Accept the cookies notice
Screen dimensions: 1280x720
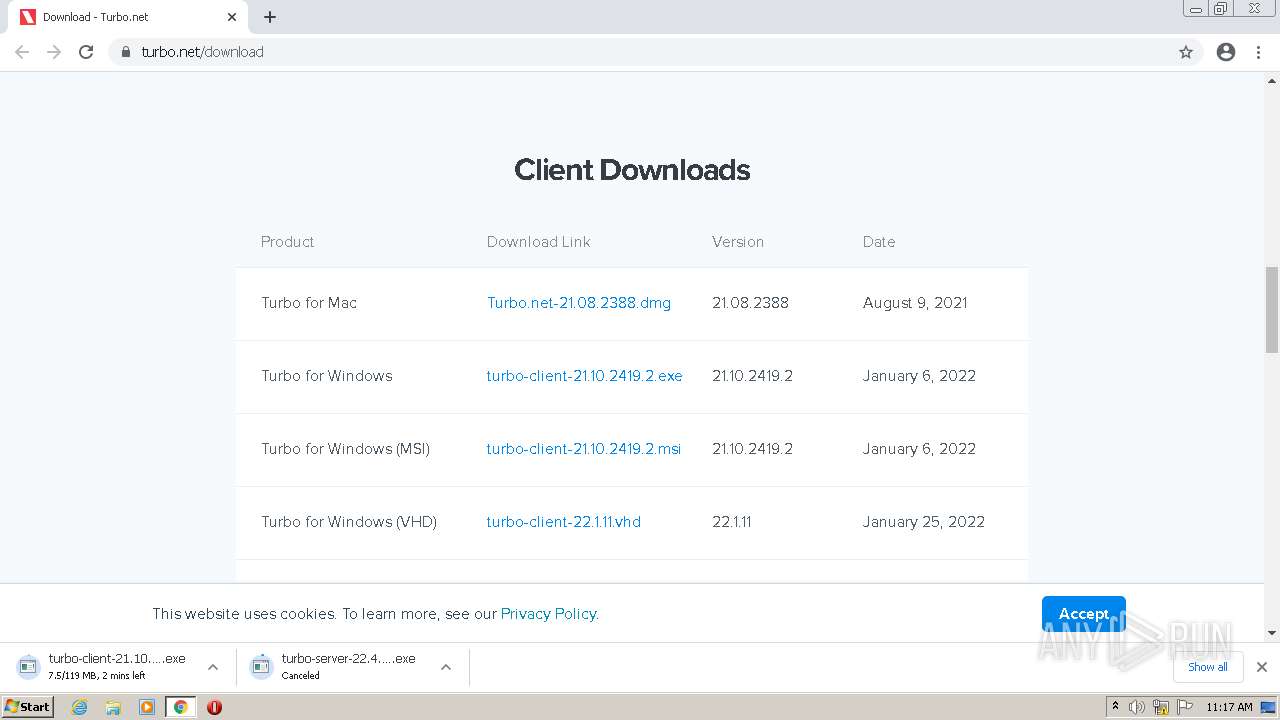1083,614
